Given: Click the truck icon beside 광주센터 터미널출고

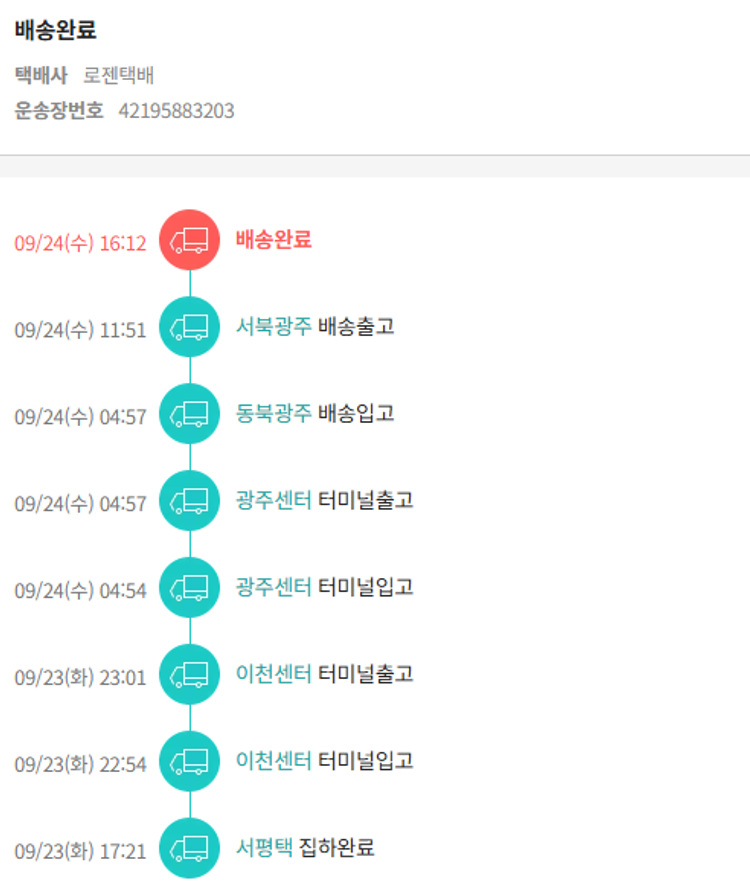Looking at the screenshot, I should tap(189, 501).
